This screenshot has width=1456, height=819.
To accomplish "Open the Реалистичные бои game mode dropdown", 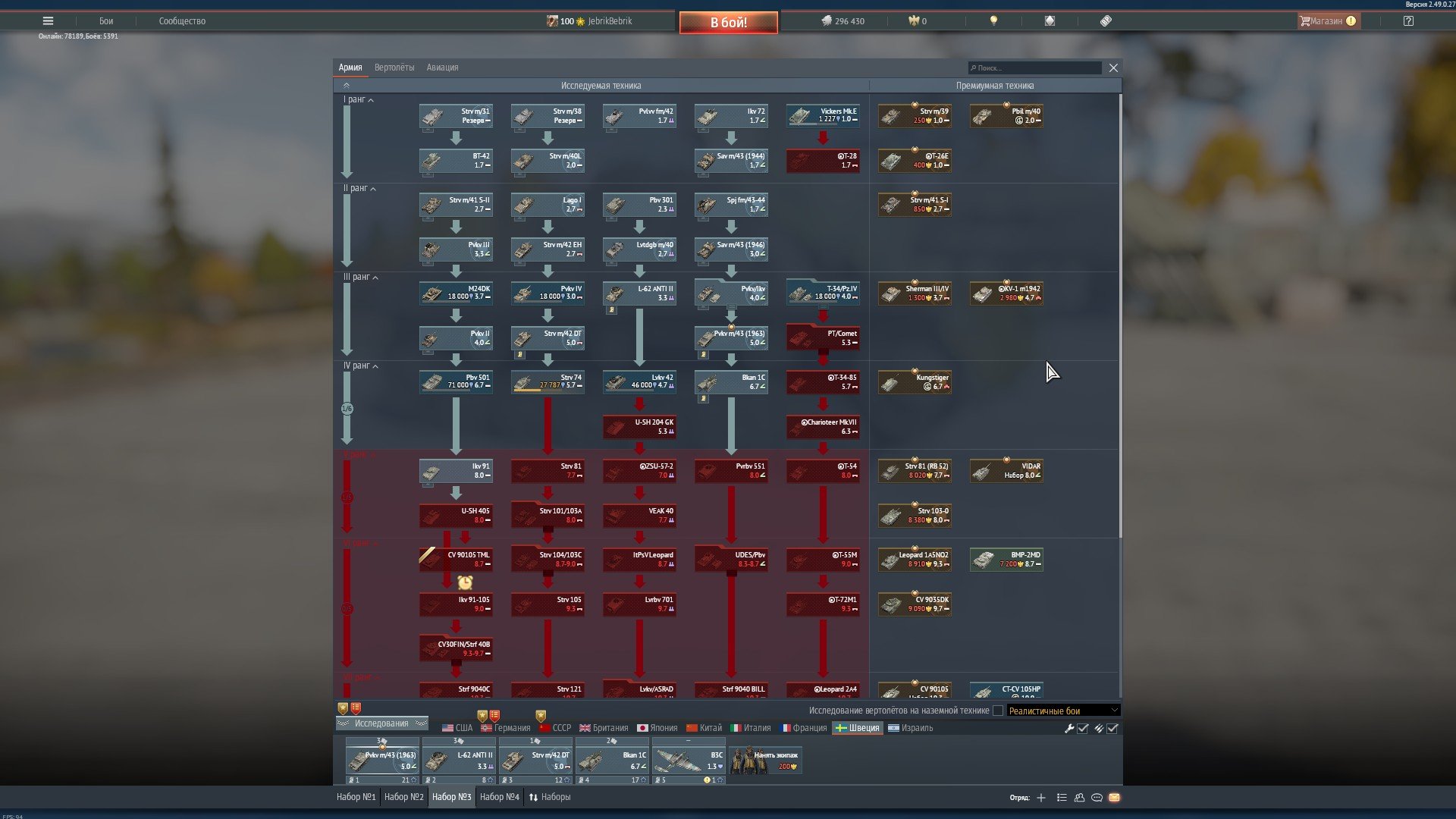I will (1062, 711).
